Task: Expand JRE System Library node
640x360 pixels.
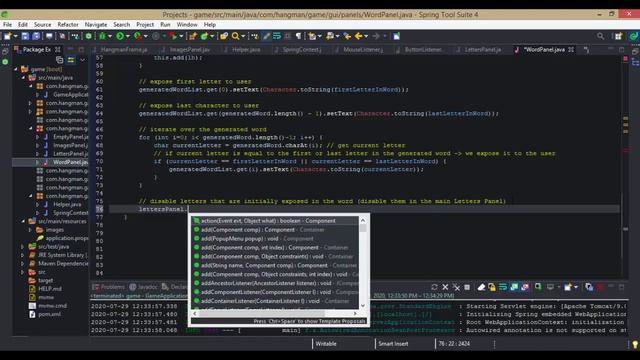Action: pyautogui.click(x=23, y=255)
